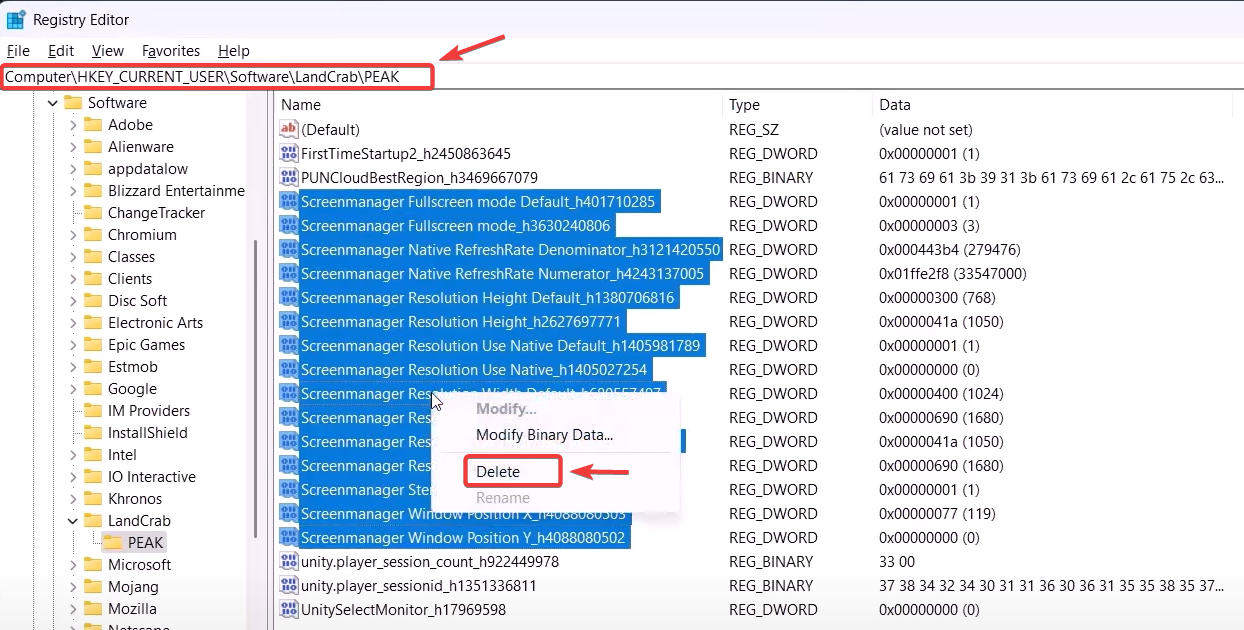Click the PUNCloudBestRegion binary value icon
The height and width of the screenshot is (630, 1244).
point(289,178)
